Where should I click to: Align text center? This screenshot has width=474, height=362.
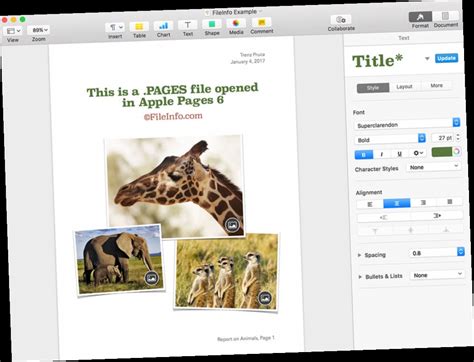(x=397, y=203)
